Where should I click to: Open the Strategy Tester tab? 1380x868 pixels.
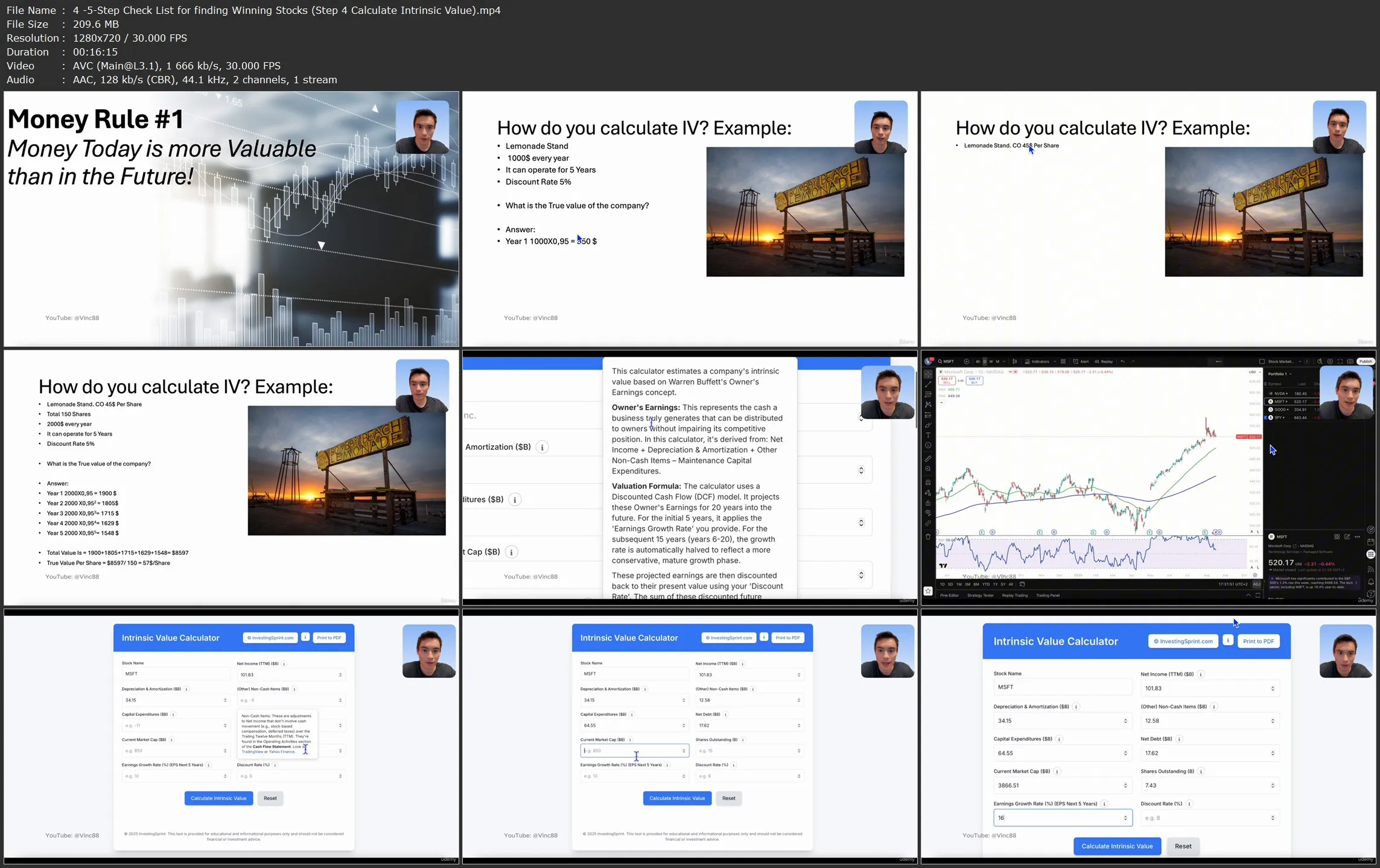tap(981, 595)
